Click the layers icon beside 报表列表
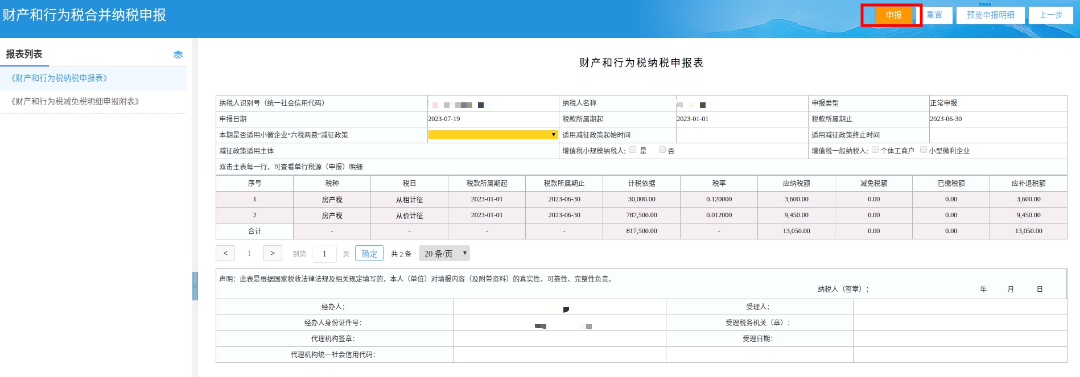Viewport: 1080px width, 377px height. [x=178, y=54]
